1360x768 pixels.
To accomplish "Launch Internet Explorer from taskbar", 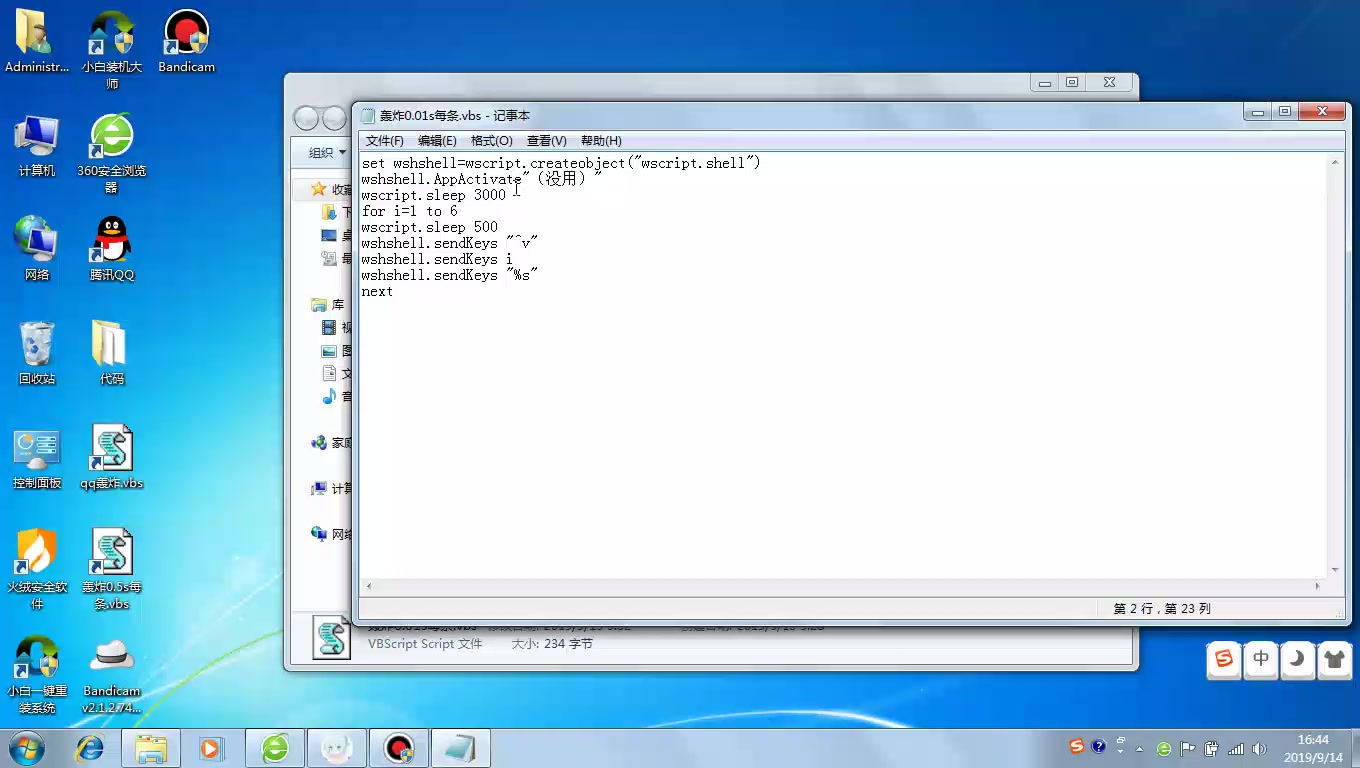I will point(90,747).
